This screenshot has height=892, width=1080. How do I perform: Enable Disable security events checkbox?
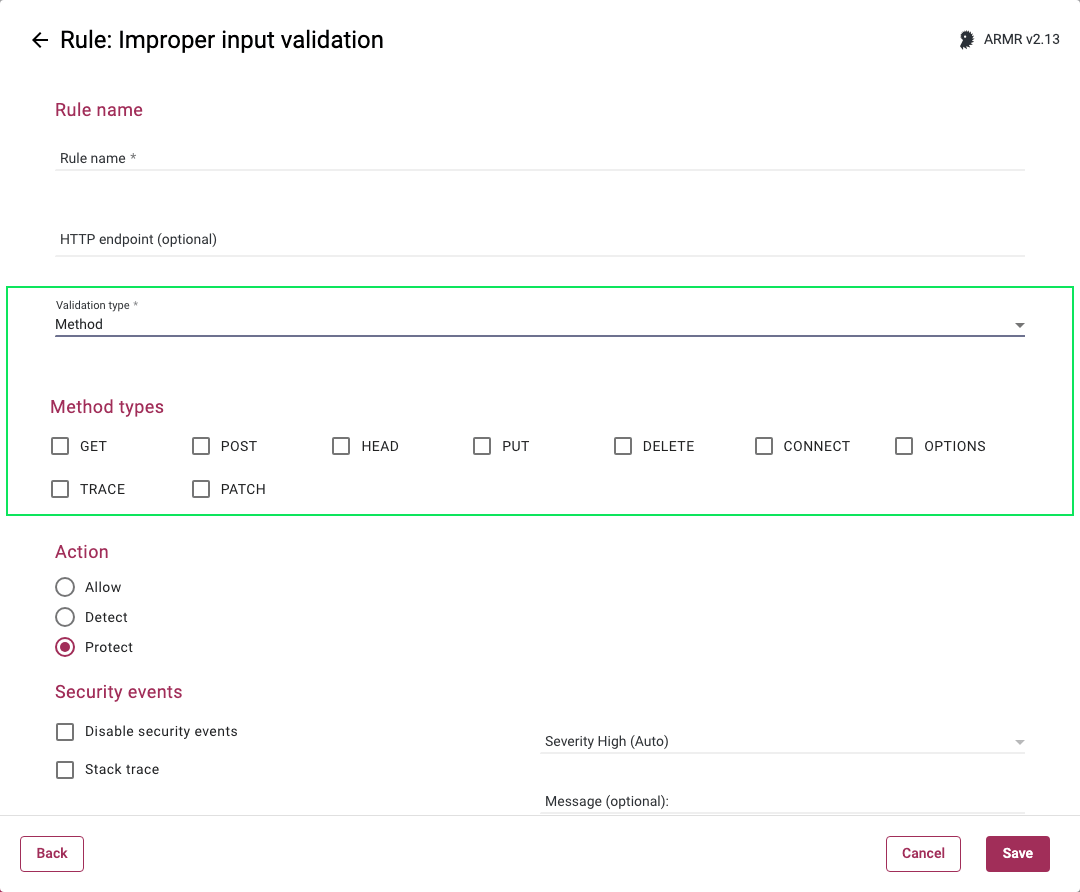pyautogui.click(x=65, y=732)
